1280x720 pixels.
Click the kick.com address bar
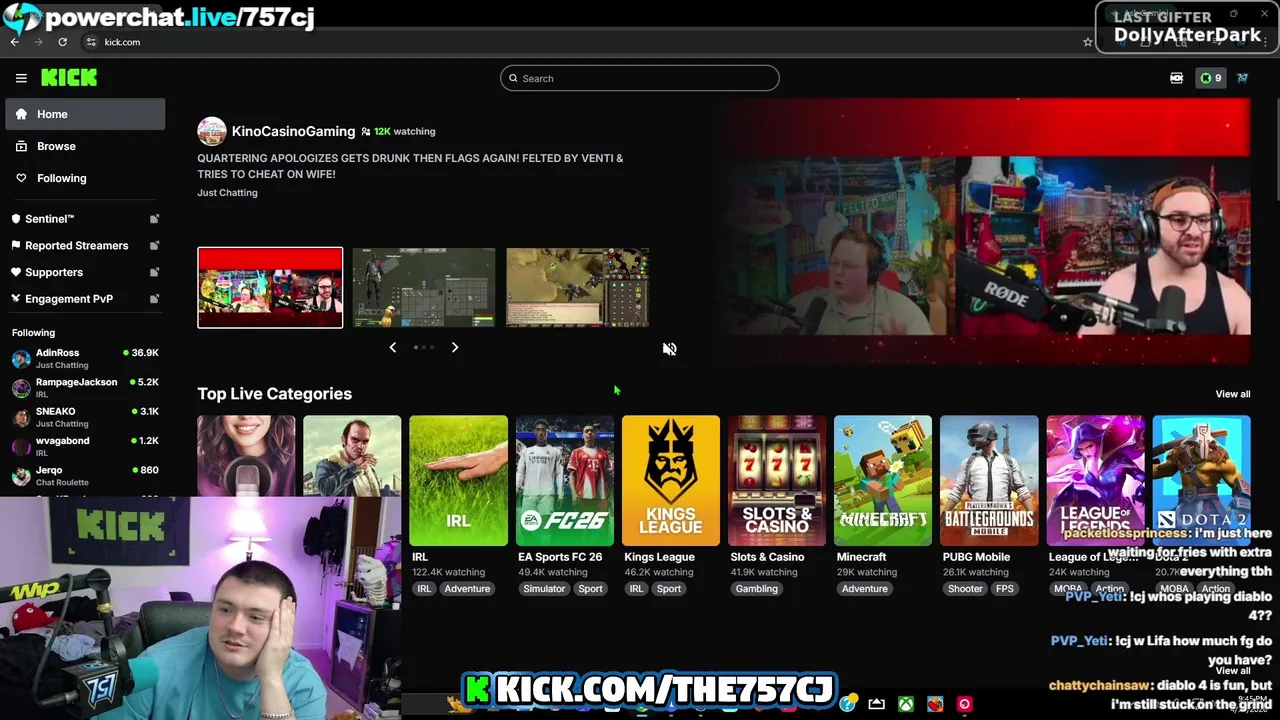[580, 42]
